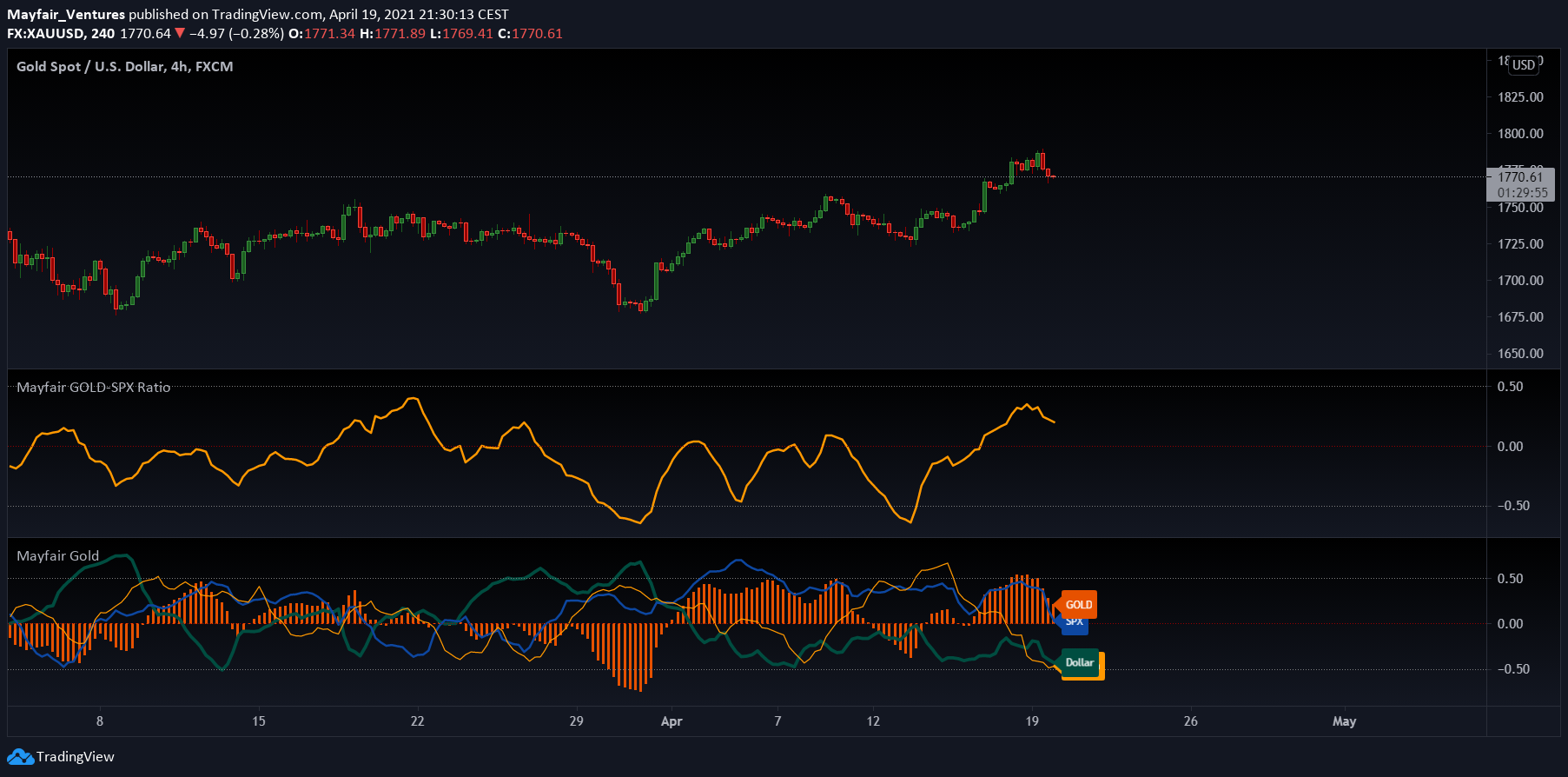Screen dimensions: 1568x777
Task: Click the date 22 on time axis
Action: 418,721
